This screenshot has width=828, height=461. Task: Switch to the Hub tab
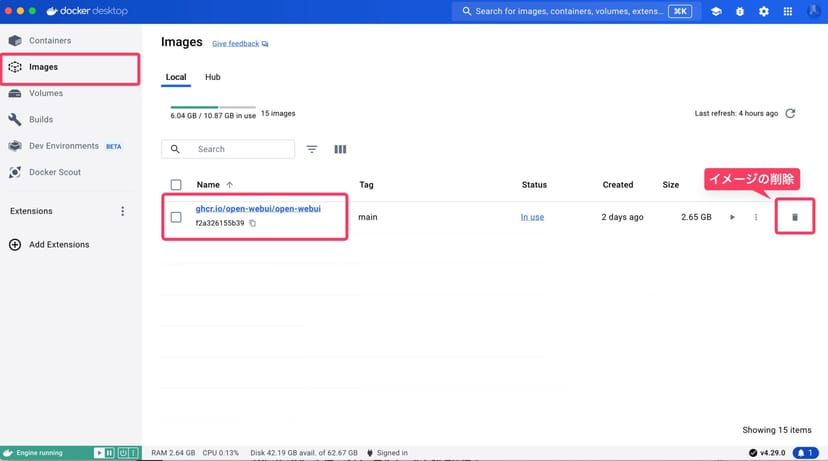pyautogui.click(x=213, y=77)
